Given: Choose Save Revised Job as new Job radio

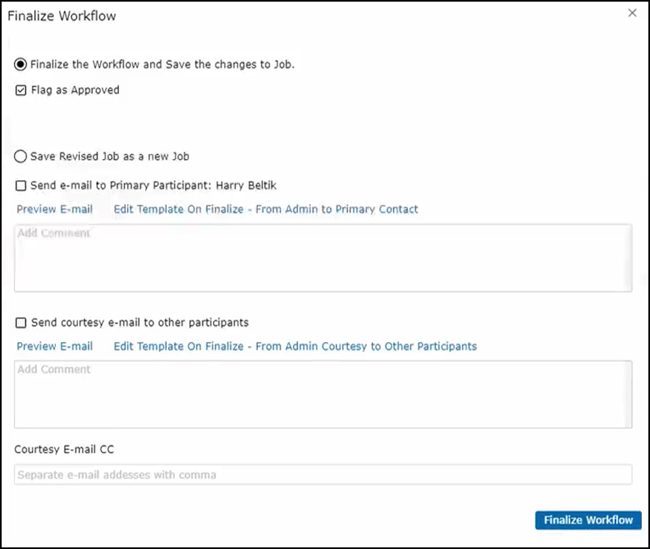Looking at the screenshot, I should [21, 156].
